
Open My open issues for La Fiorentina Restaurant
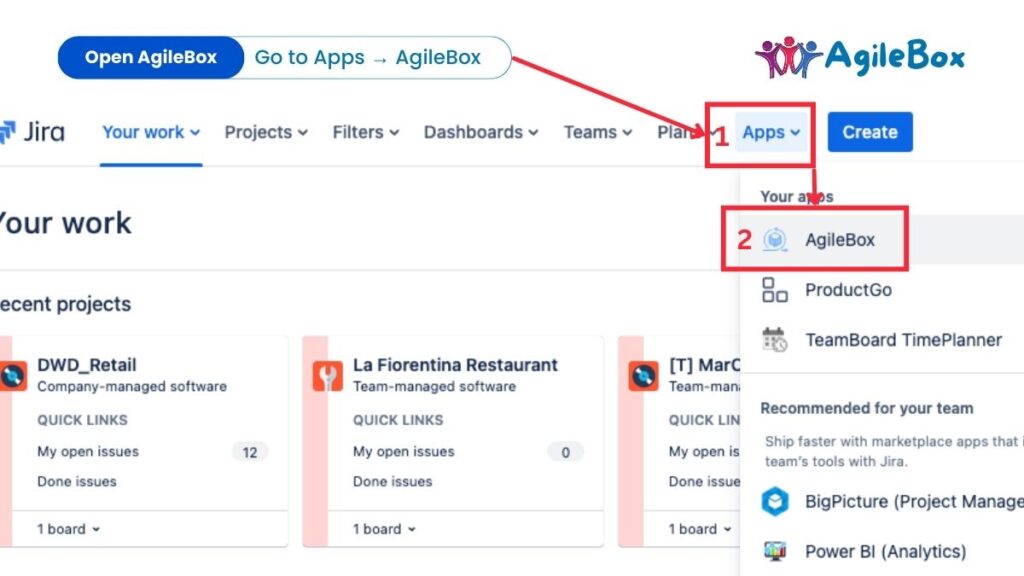point(403,452)
